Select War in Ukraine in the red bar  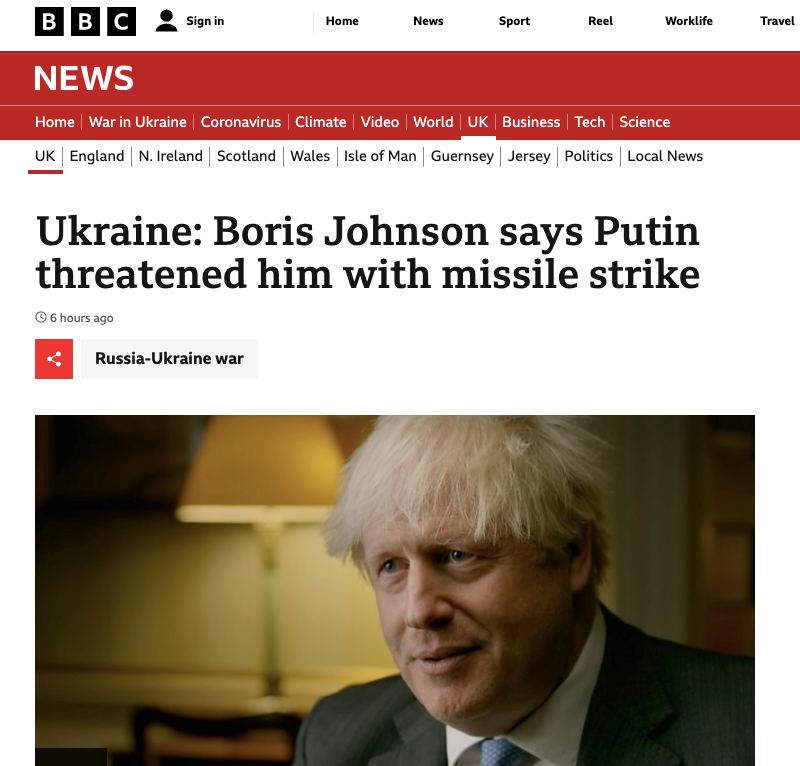click(x=138, y=122)
